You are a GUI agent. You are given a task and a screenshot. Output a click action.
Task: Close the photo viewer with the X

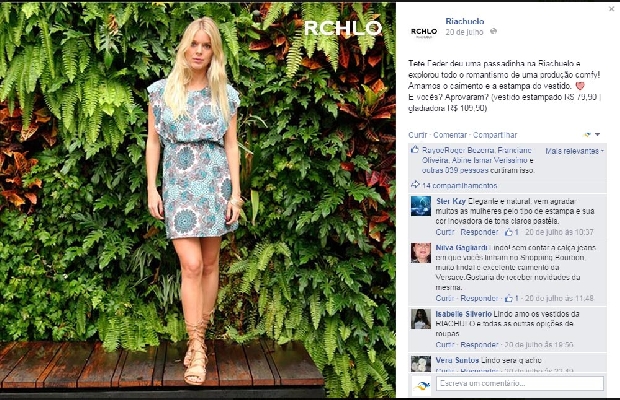click(611, 9)
